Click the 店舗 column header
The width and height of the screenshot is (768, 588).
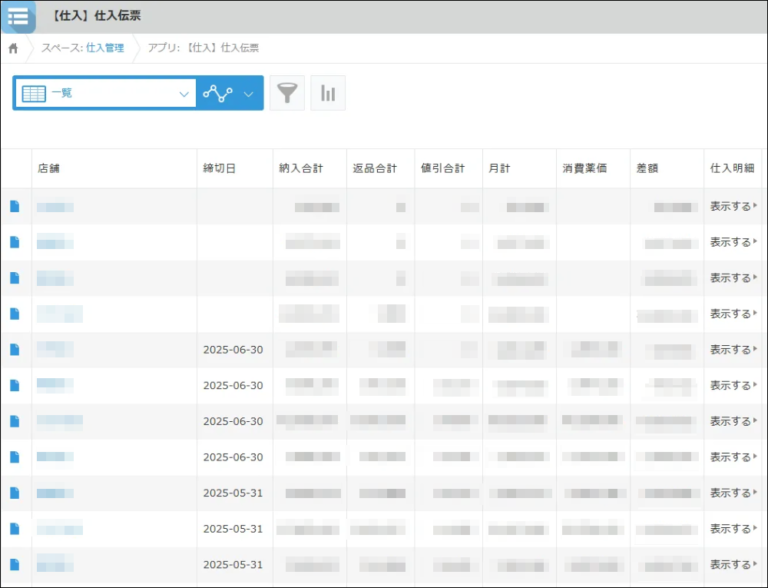click(48, 169)
